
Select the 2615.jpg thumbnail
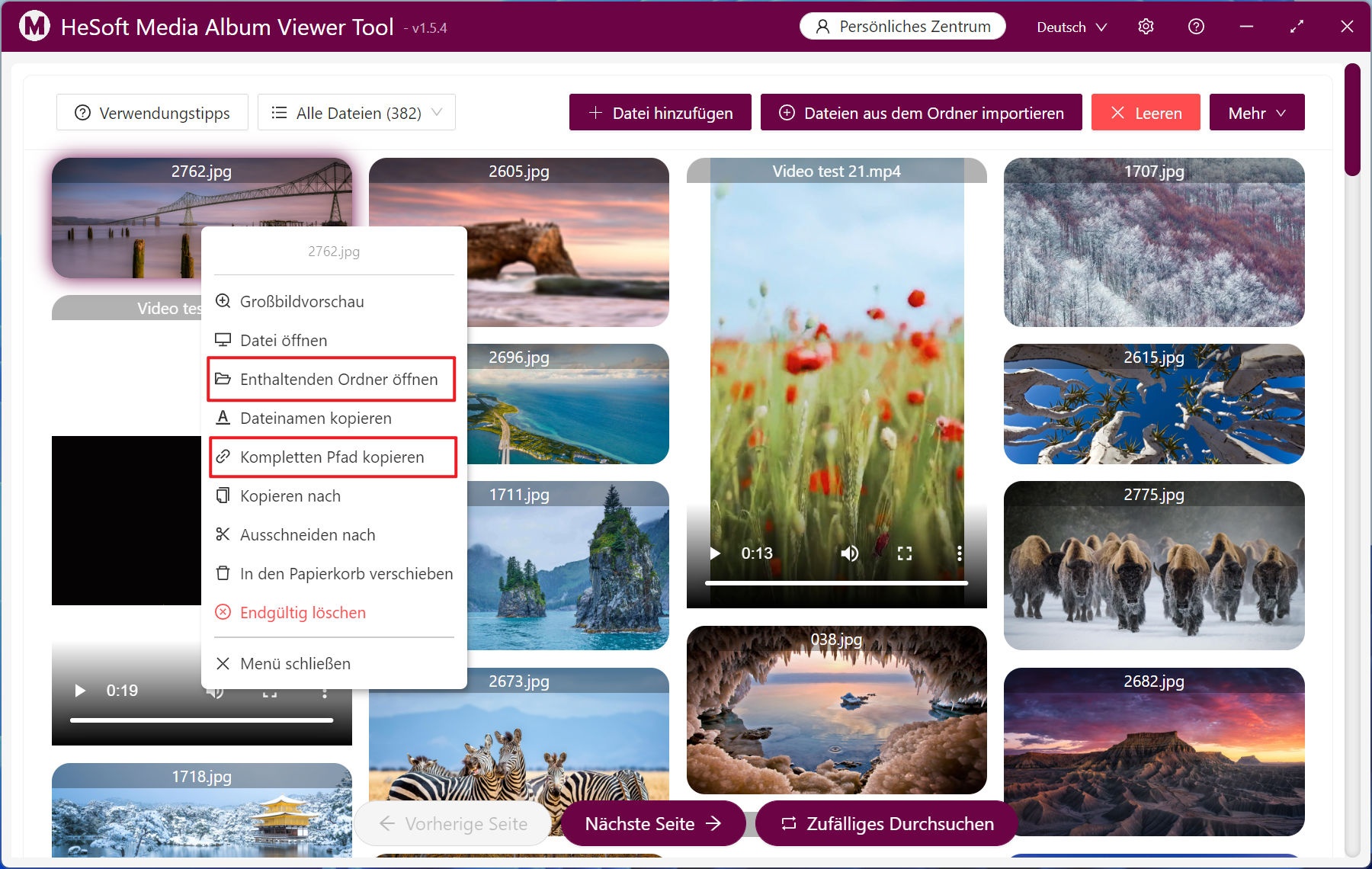(1154, 404)
